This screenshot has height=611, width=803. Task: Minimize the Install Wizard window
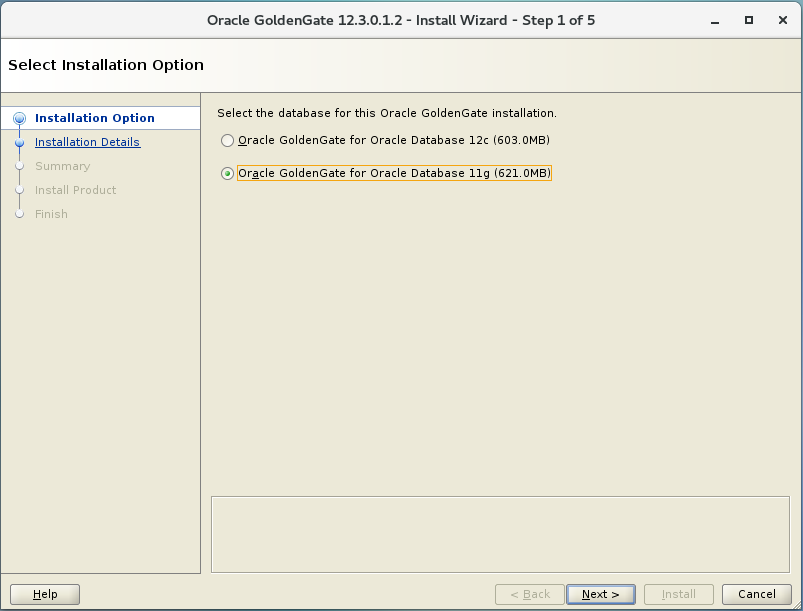[715, 20]
